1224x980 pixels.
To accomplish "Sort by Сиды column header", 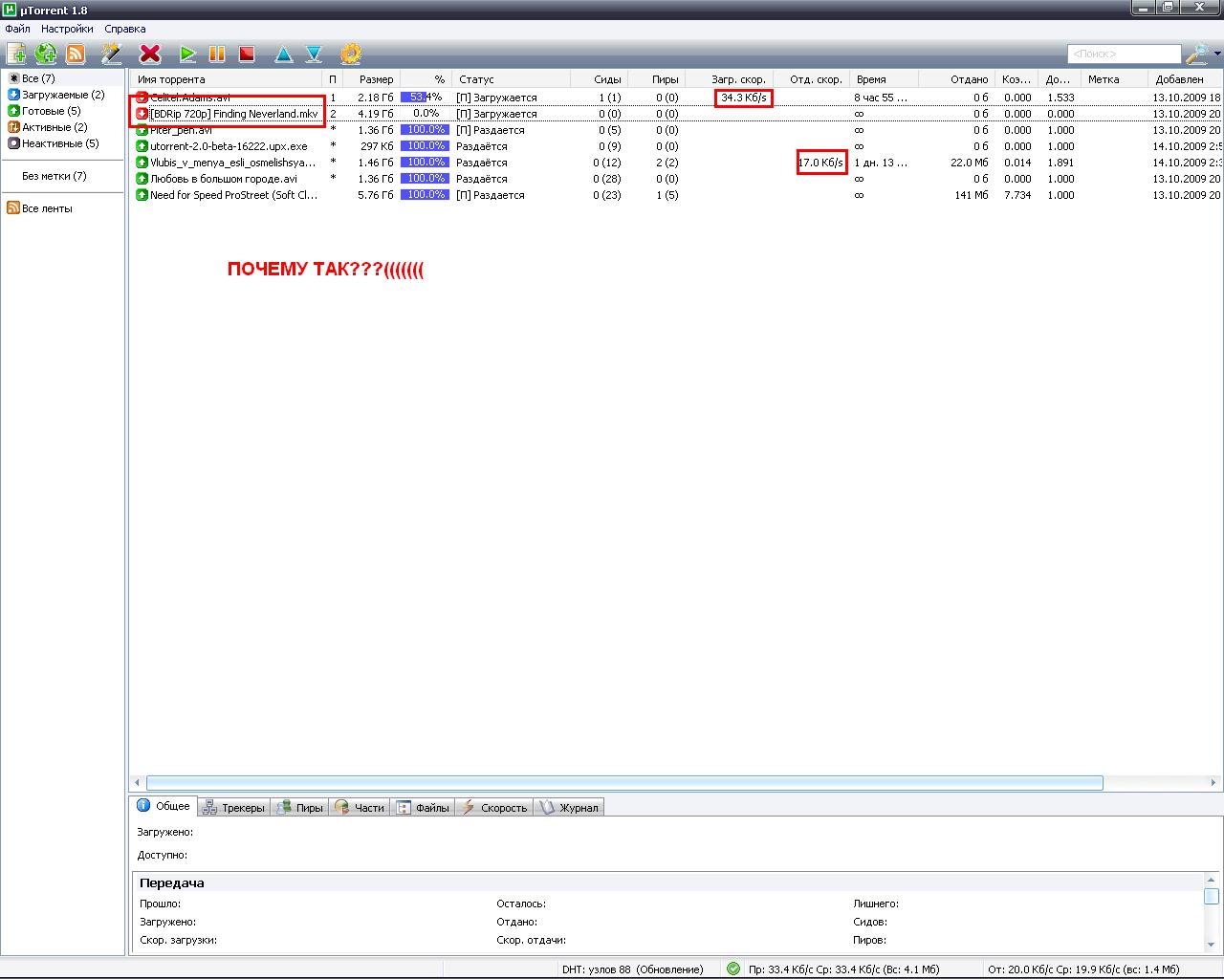I will pyautogui.click(x=599, y=79).
